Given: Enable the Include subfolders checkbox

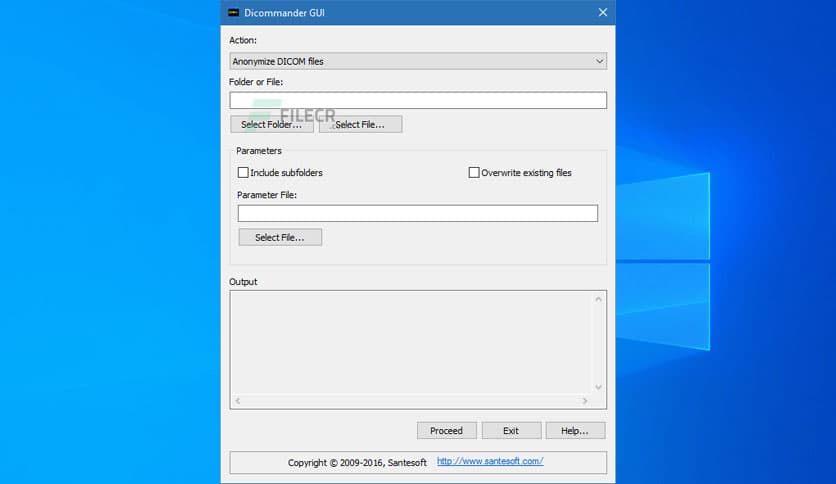Looking at the screenshot, I should [243, 173].
